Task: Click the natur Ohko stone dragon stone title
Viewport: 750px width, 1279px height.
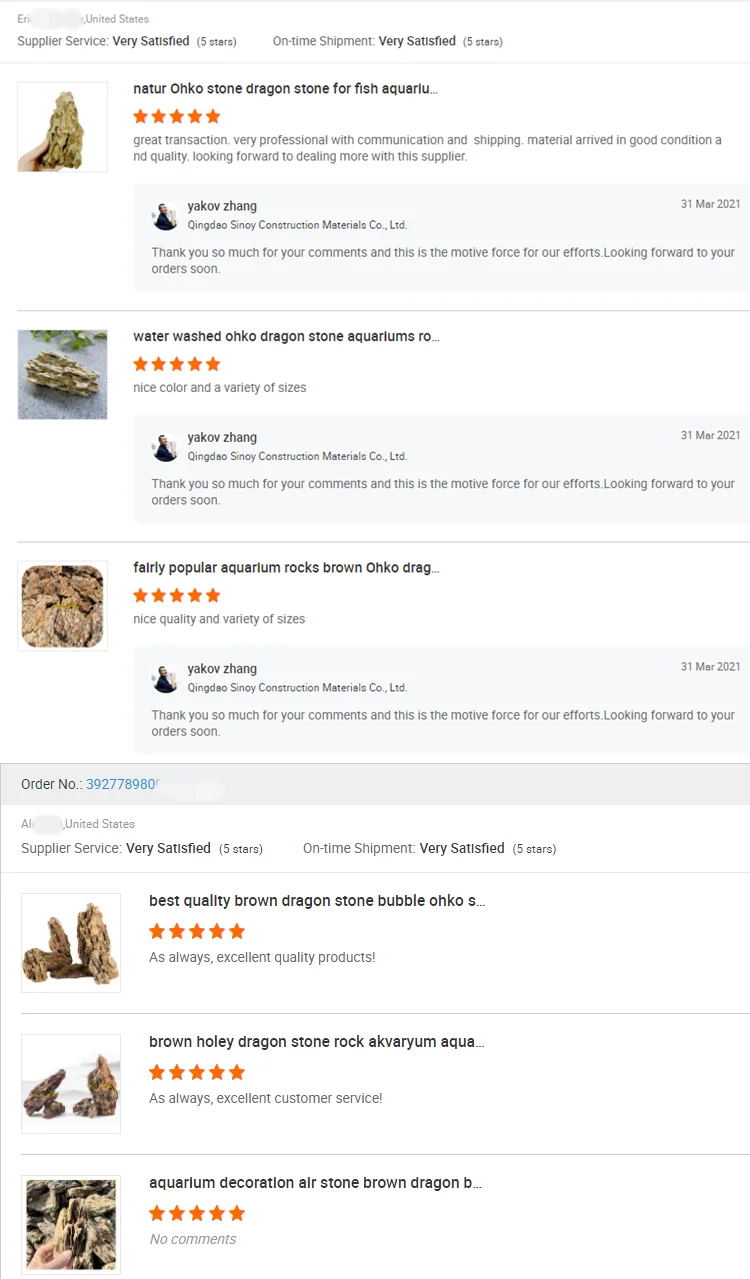Action: tap(285, 89)
